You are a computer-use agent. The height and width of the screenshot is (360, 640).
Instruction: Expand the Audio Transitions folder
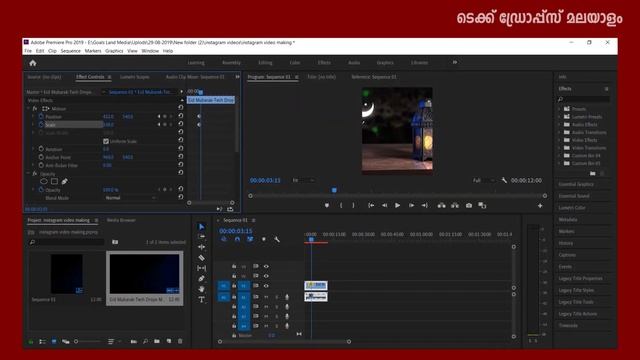(560, 132)
